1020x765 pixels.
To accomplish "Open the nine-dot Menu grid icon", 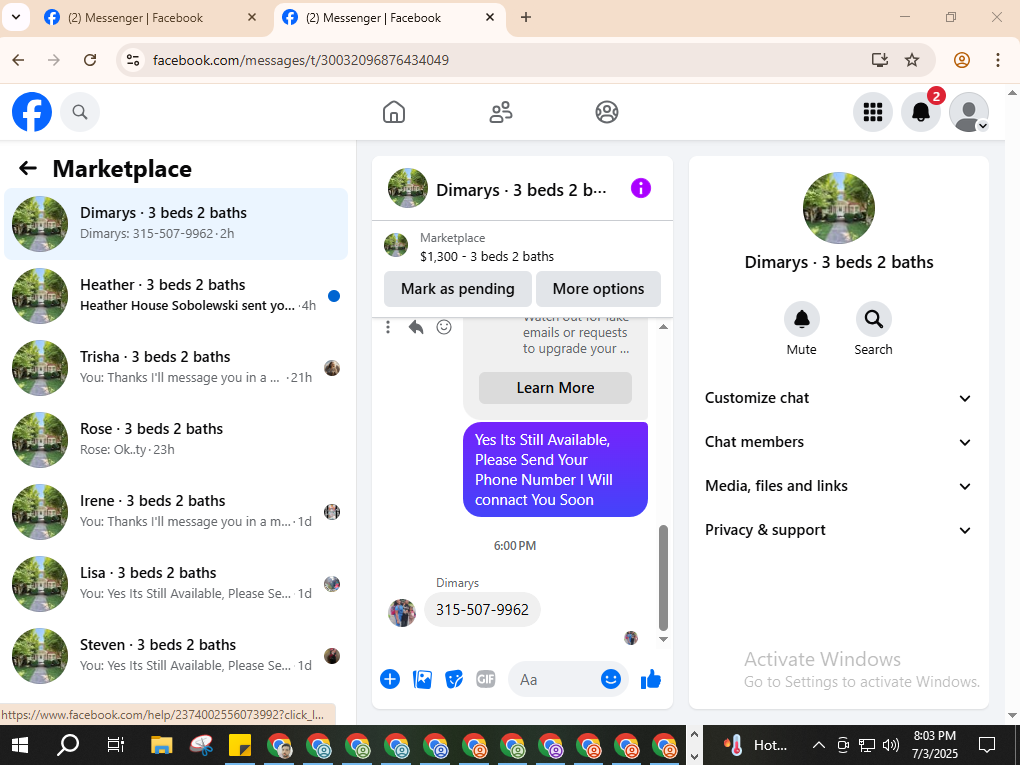I will [872, 112].
